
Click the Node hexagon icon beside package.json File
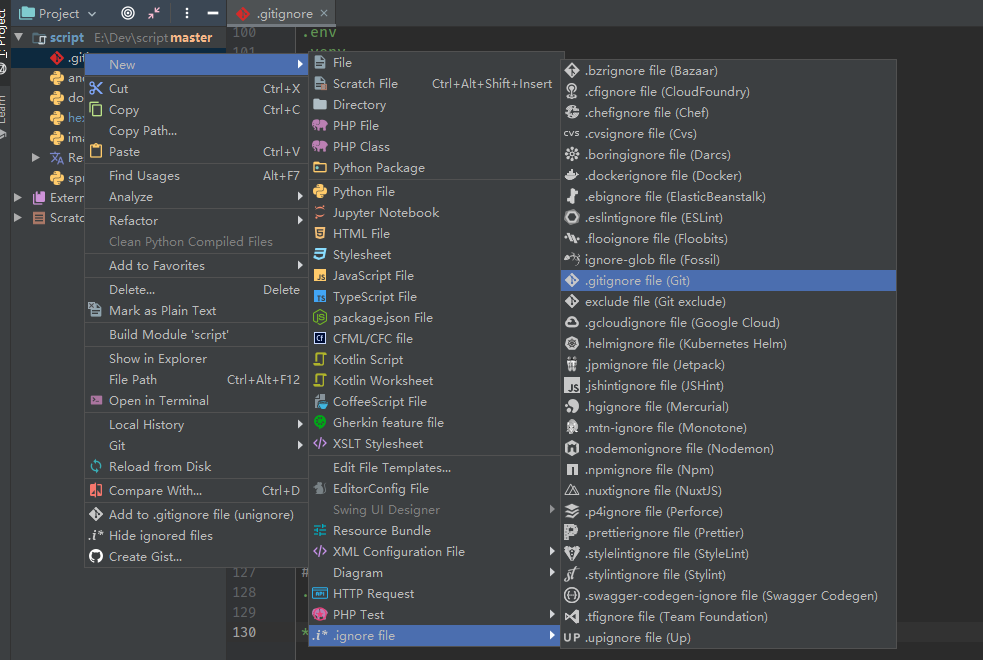320,318
